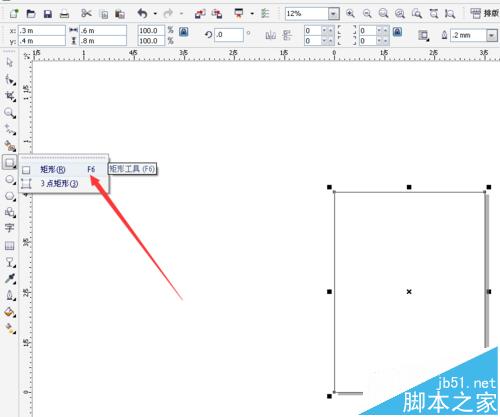This screenshot has height=417, width=500.
Task: Click the Export icon
Action: click(217, 14)
